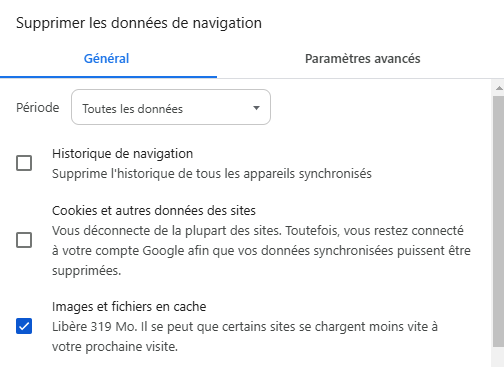Click the Période label
The image size is (504, 367).
(x=38, y=108)
